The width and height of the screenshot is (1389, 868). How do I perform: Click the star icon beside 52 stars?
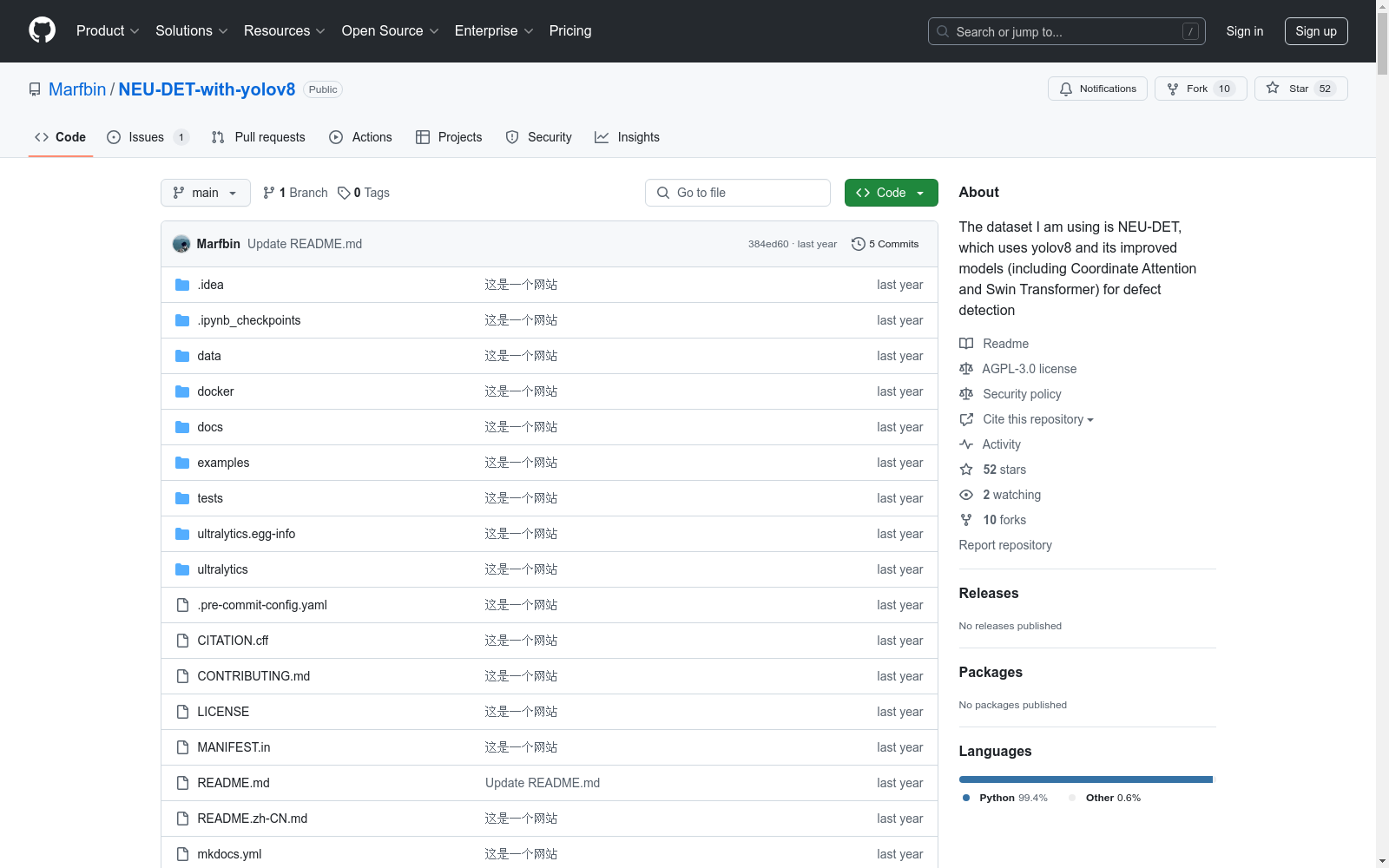[x=966, y=470]
